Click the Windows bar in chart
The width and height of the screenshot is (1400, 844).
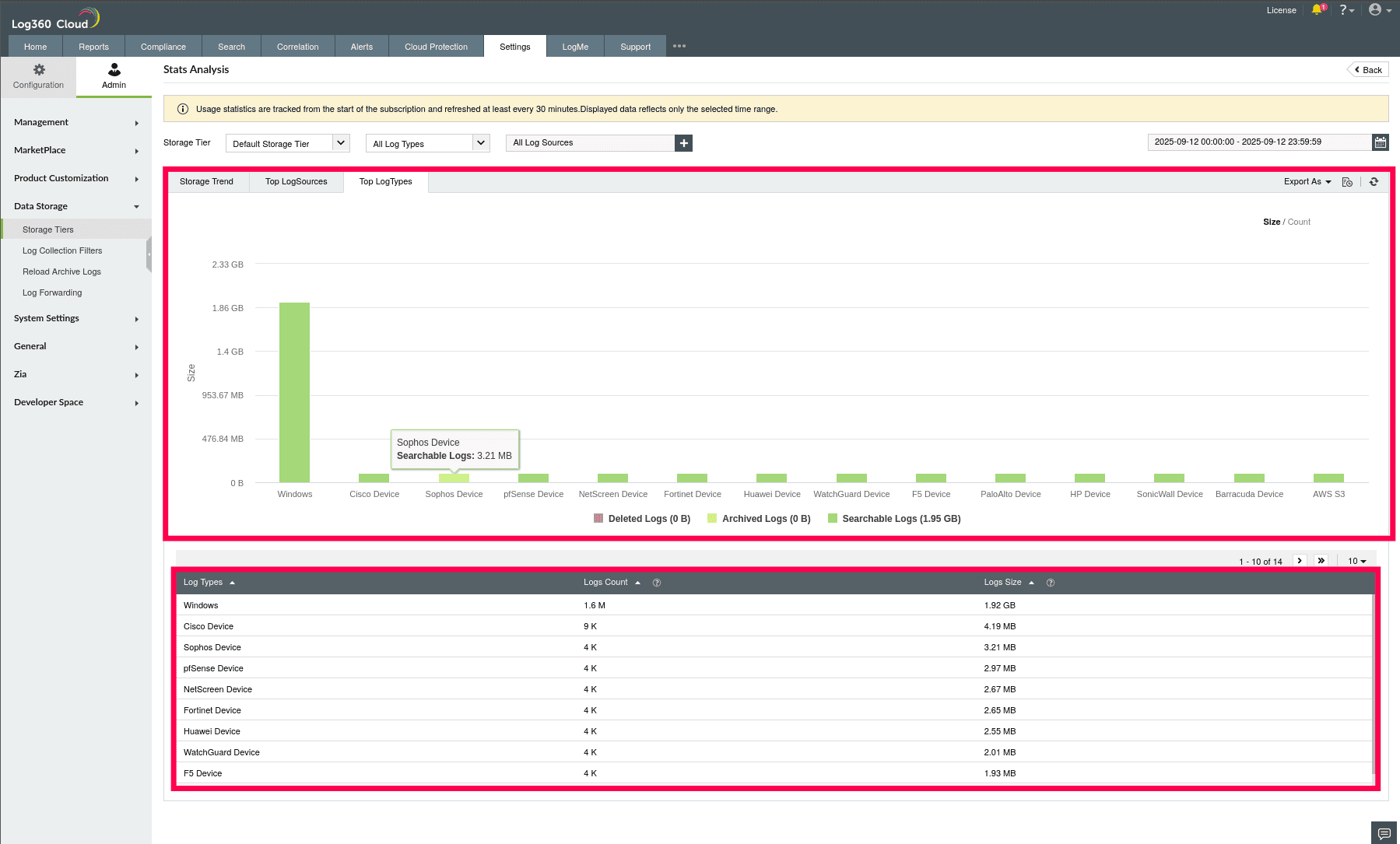(x=294, y=393)
